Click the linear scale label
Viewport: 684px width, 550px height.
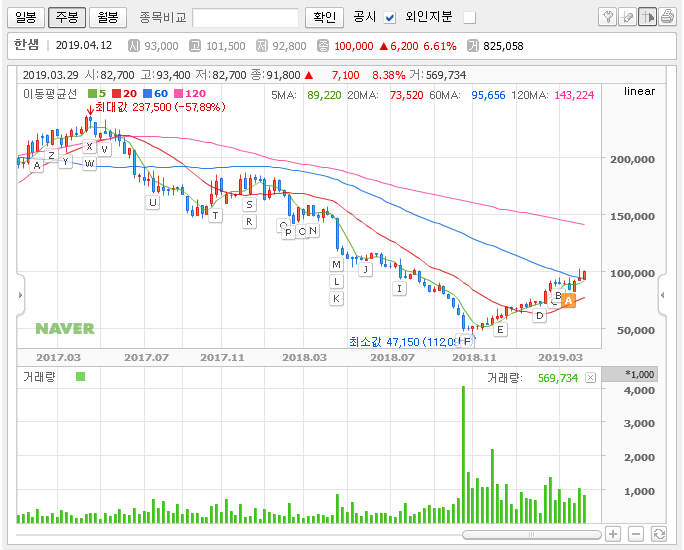point(639,91)
